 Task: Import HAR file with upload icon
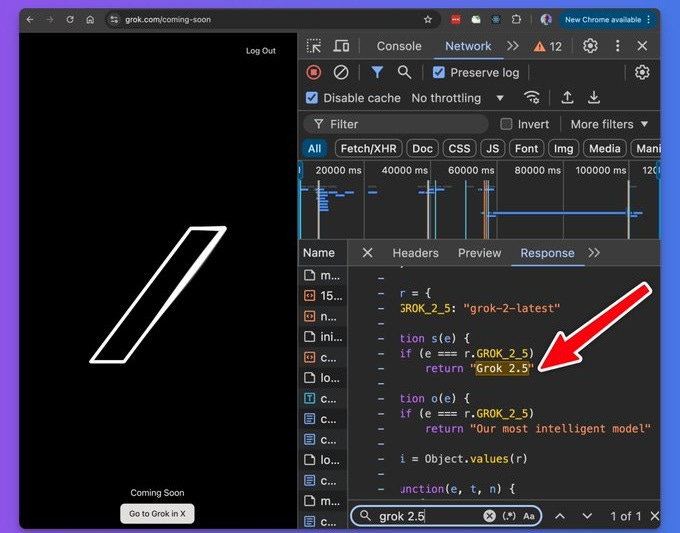(x=567, y=98)
